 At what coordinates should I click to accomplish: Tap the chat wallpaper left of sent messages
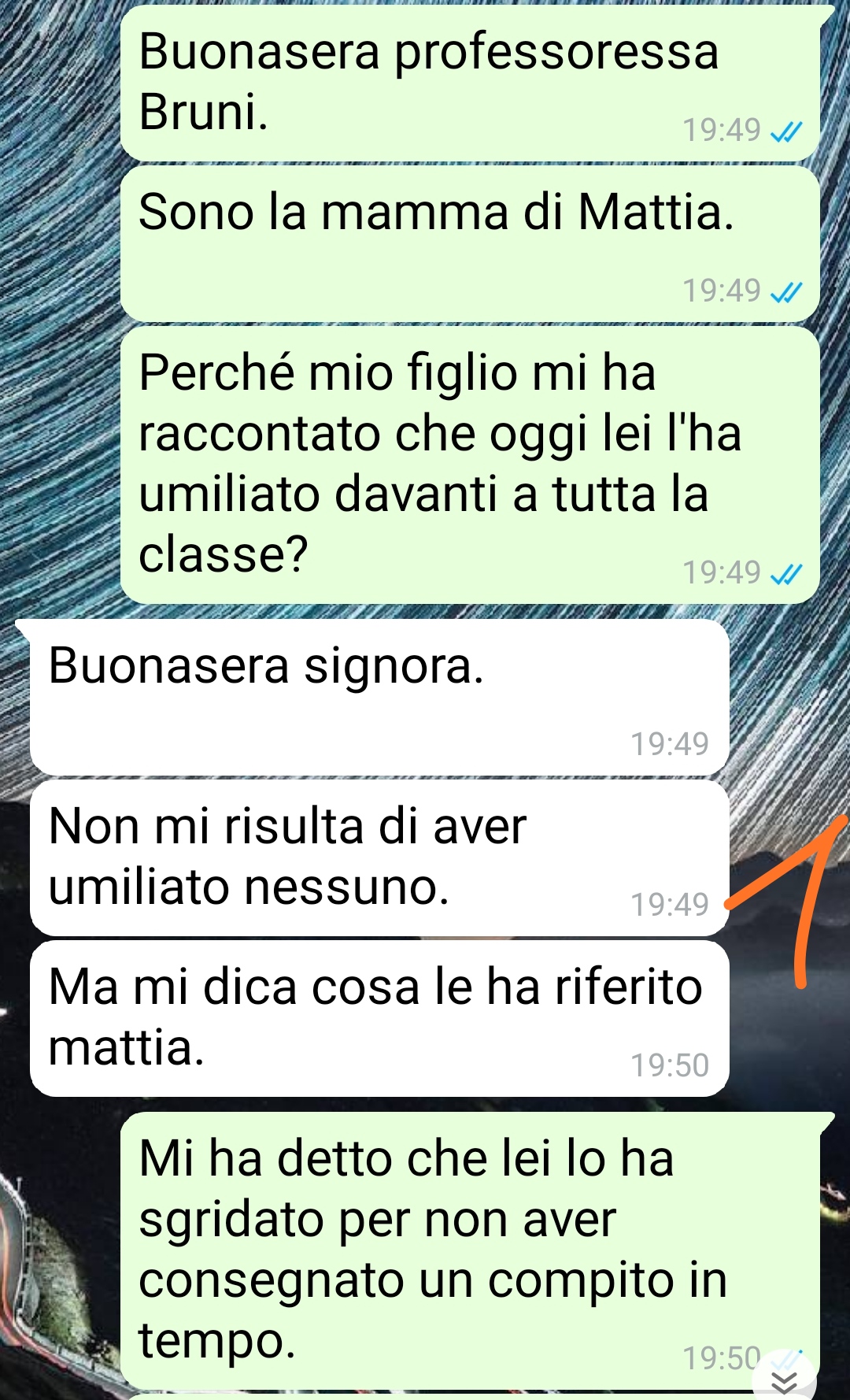coord(59,315)
